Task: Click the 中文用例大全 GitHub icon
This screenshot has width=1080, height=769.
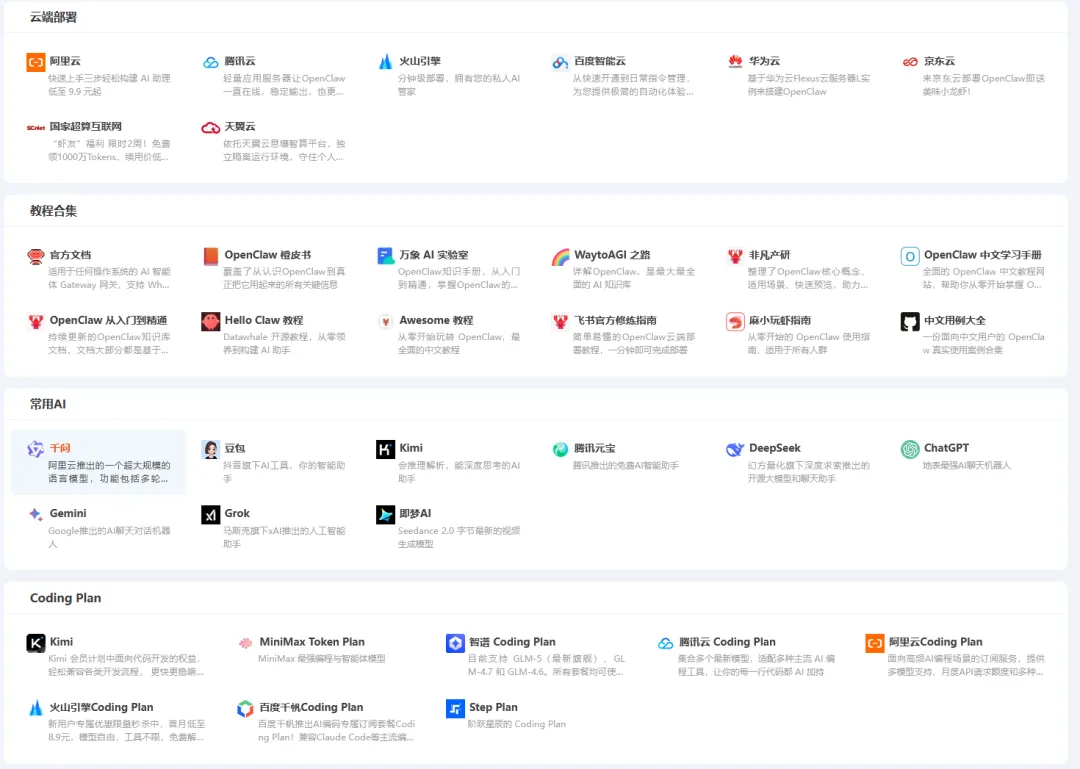Action: coord(911,321)
